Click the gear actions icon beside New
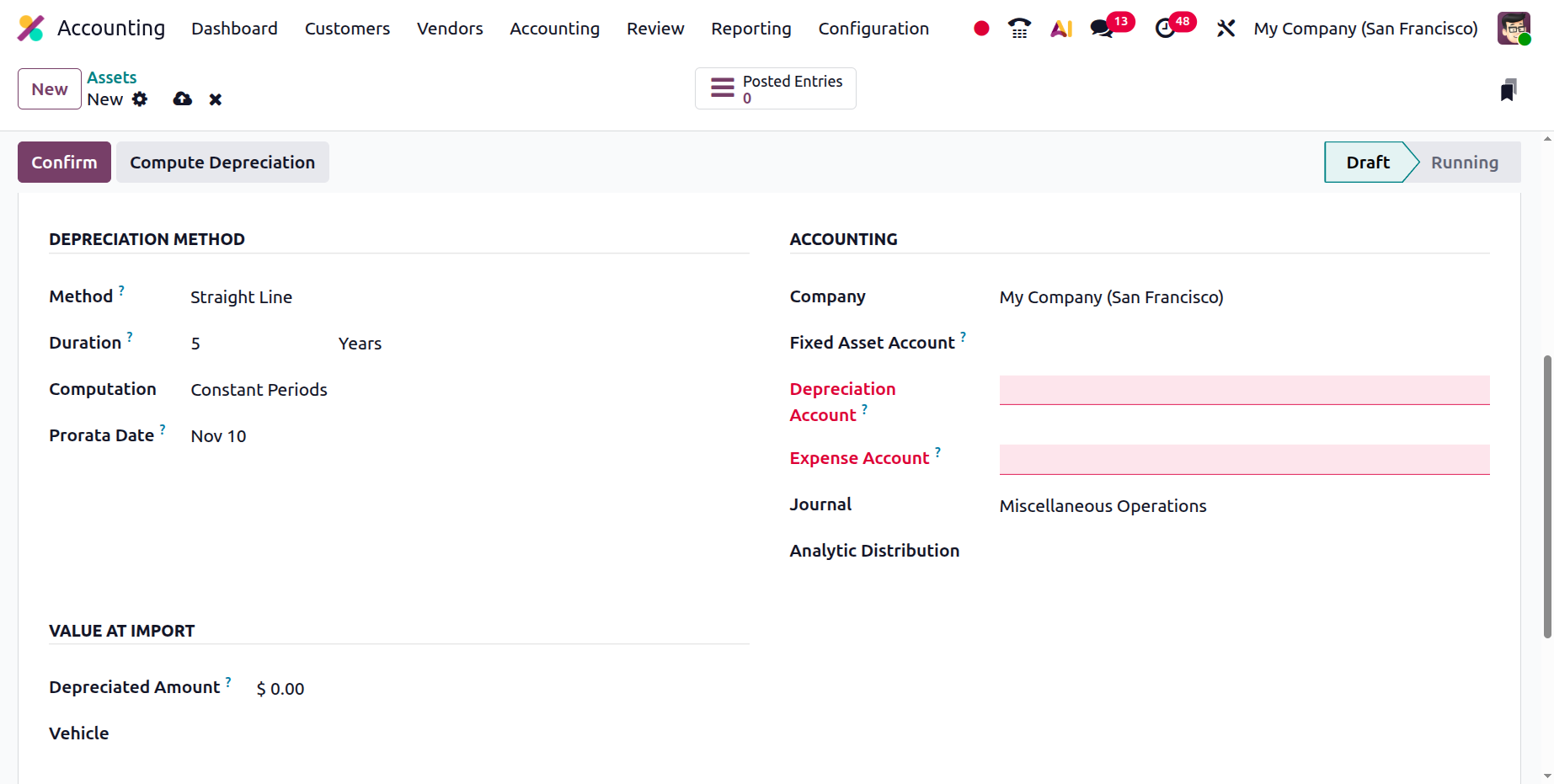The width and height of the screenshot is (1554, 784). [x=140, y=99]
